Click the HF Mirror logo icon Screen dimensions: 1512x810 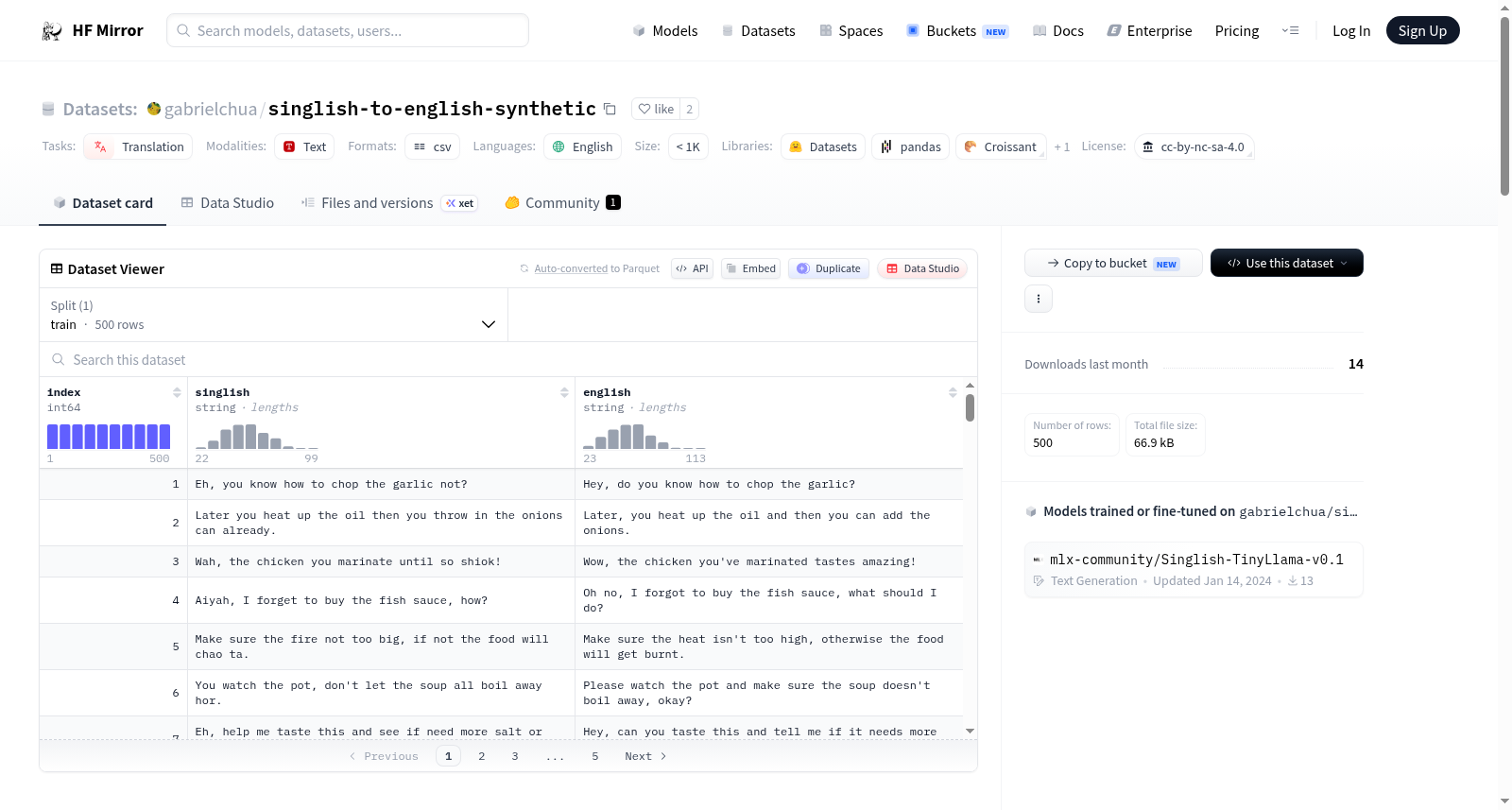(52, 31)
